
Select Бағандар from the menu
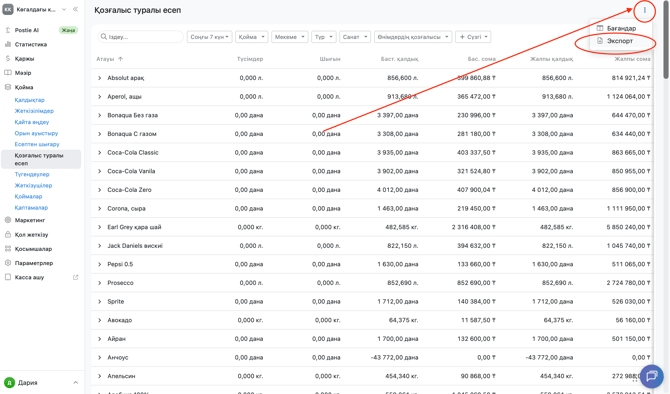coord(621,28)
